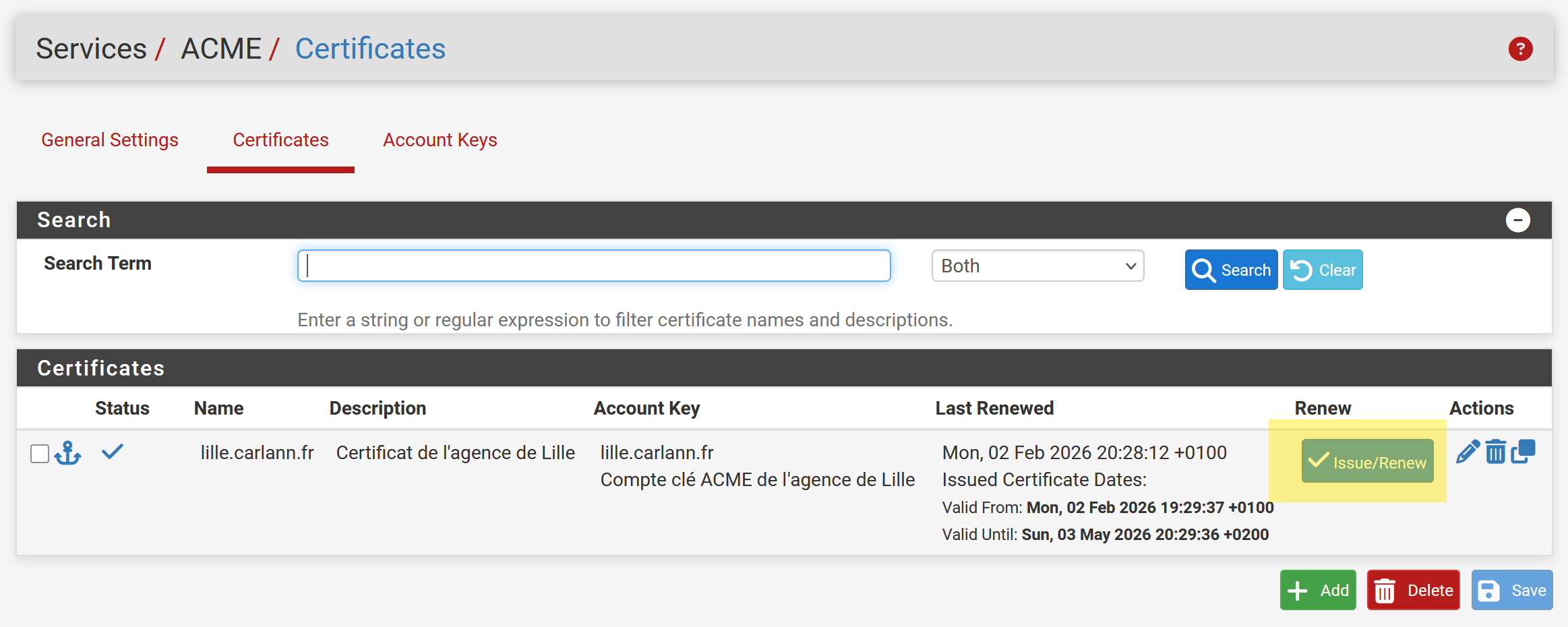This screenshot has width=1568, height=627.
Task: Click description Certificat de l'agence de Lille
Action: point(456,452)
